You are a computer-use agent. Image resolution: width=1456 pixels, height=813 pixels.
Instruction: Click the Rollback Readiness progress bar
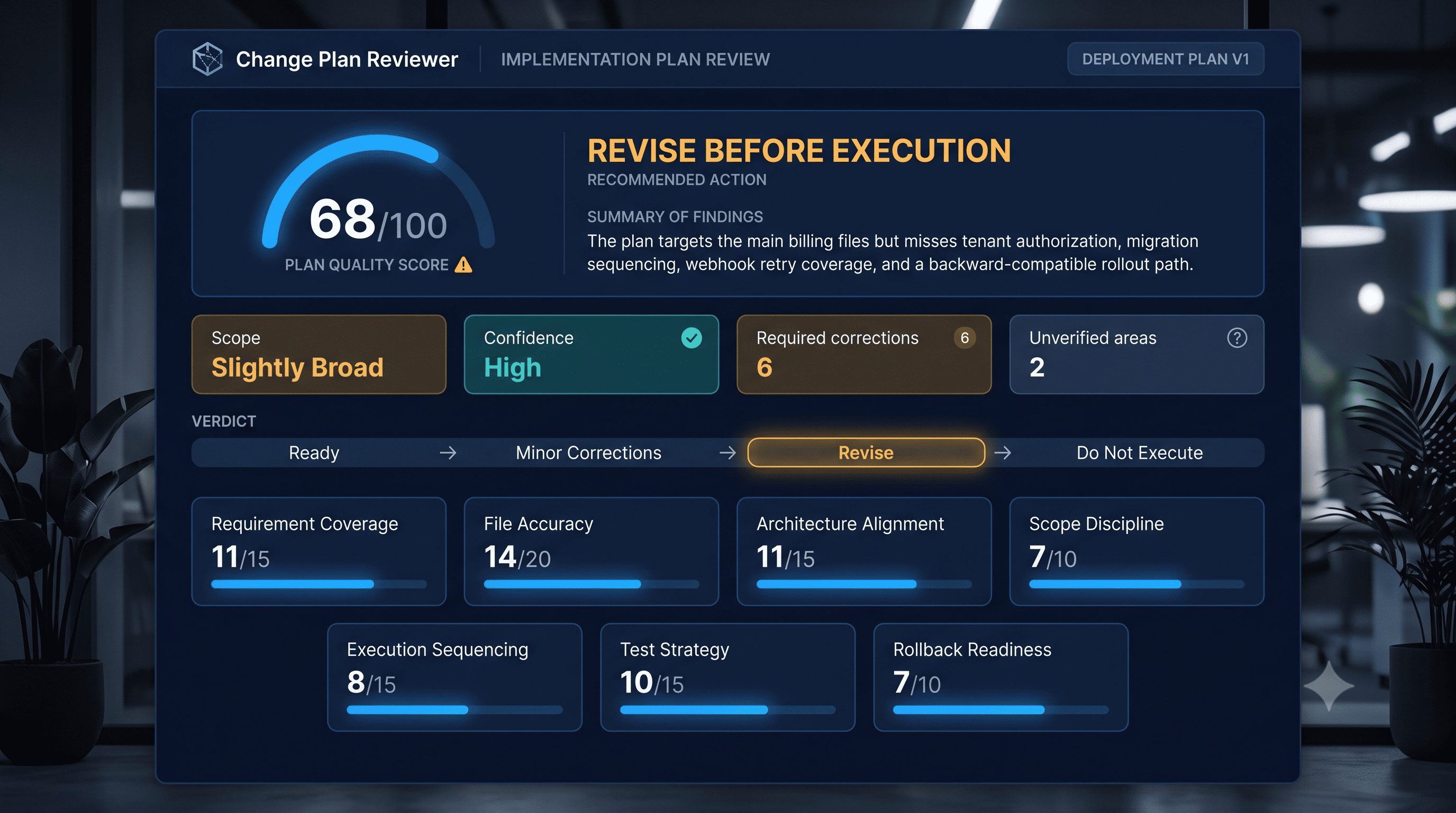click(1000, 710)
